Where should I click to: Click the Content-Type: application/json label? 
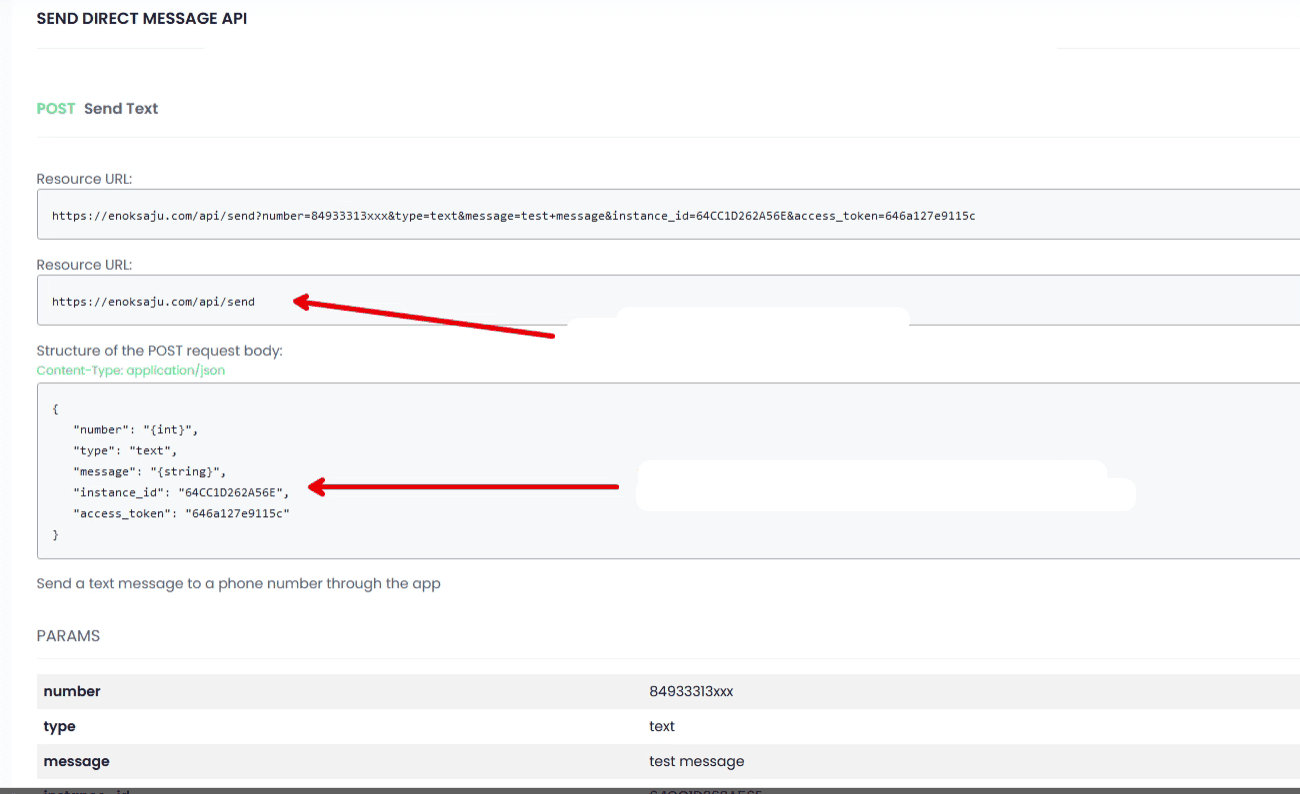click(x=131, y=370)
